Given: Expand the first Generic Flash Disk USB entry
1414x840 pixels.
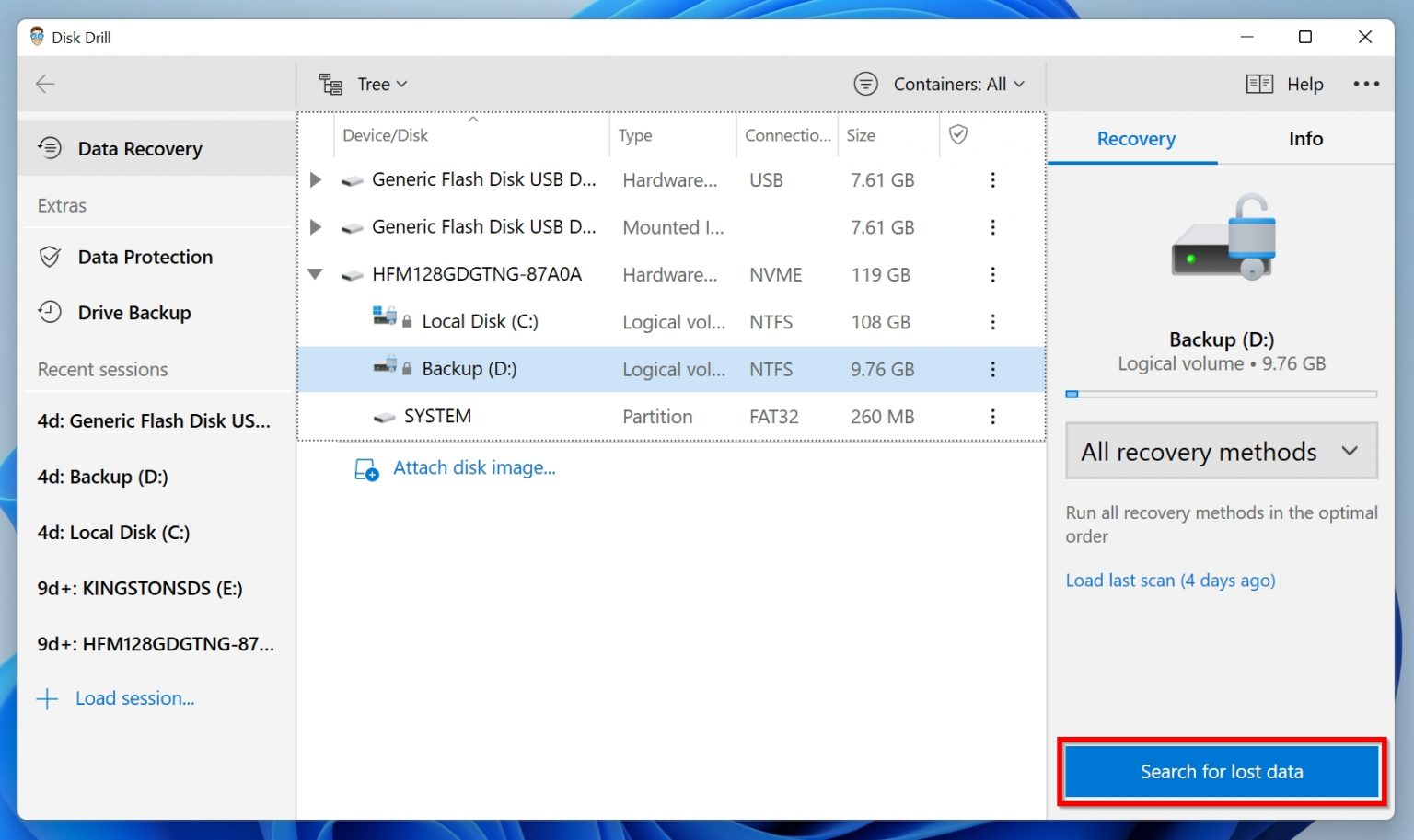Looking at the screenshot, I should 316,179.
